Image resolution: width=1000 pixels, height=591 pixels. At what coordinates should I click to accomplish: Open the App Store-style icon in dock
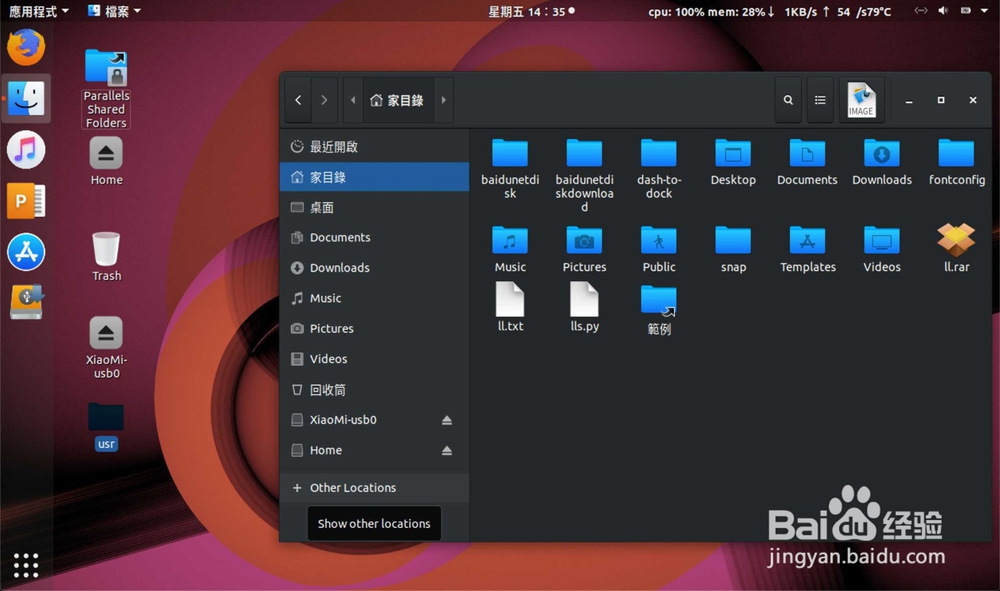26,252
